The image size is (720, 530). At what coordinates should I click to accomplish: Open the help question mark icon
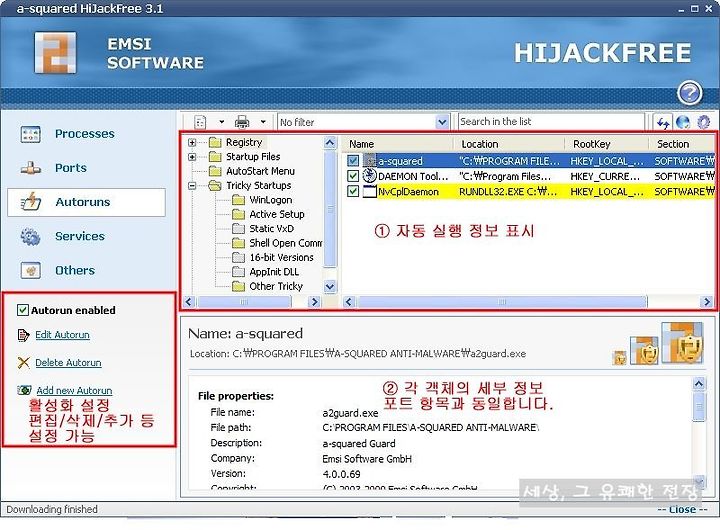point(689,93)
